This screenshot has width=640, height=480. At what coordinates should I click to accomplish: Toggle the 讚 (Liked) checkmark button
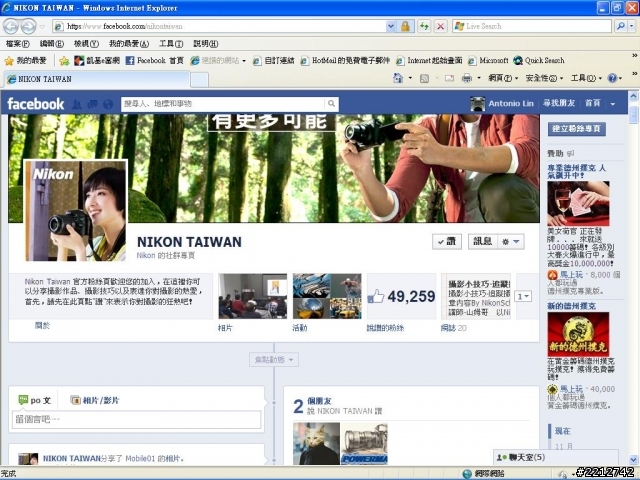click(447, 242)
